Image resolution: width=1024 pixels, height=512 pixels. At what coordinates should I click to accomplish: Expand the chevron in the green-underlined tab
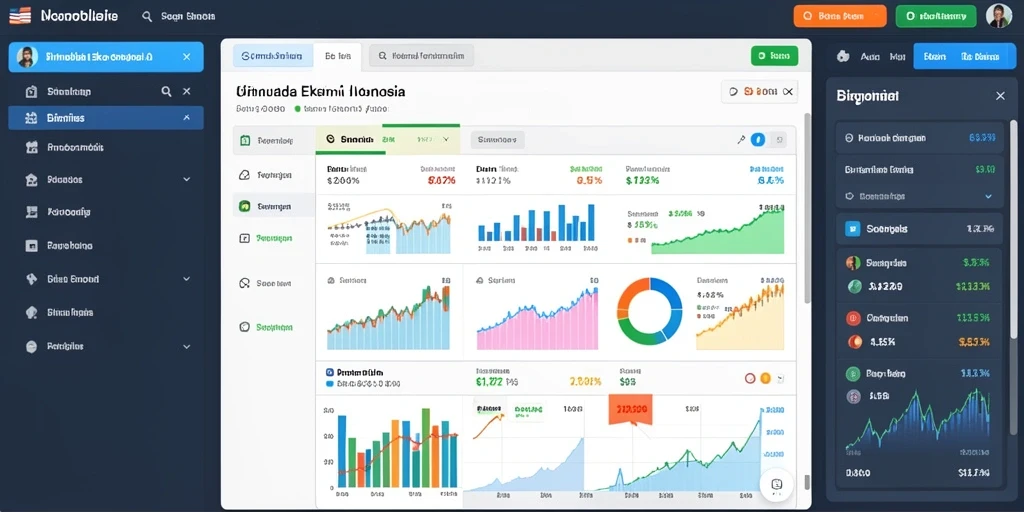(x=446, y=139)
